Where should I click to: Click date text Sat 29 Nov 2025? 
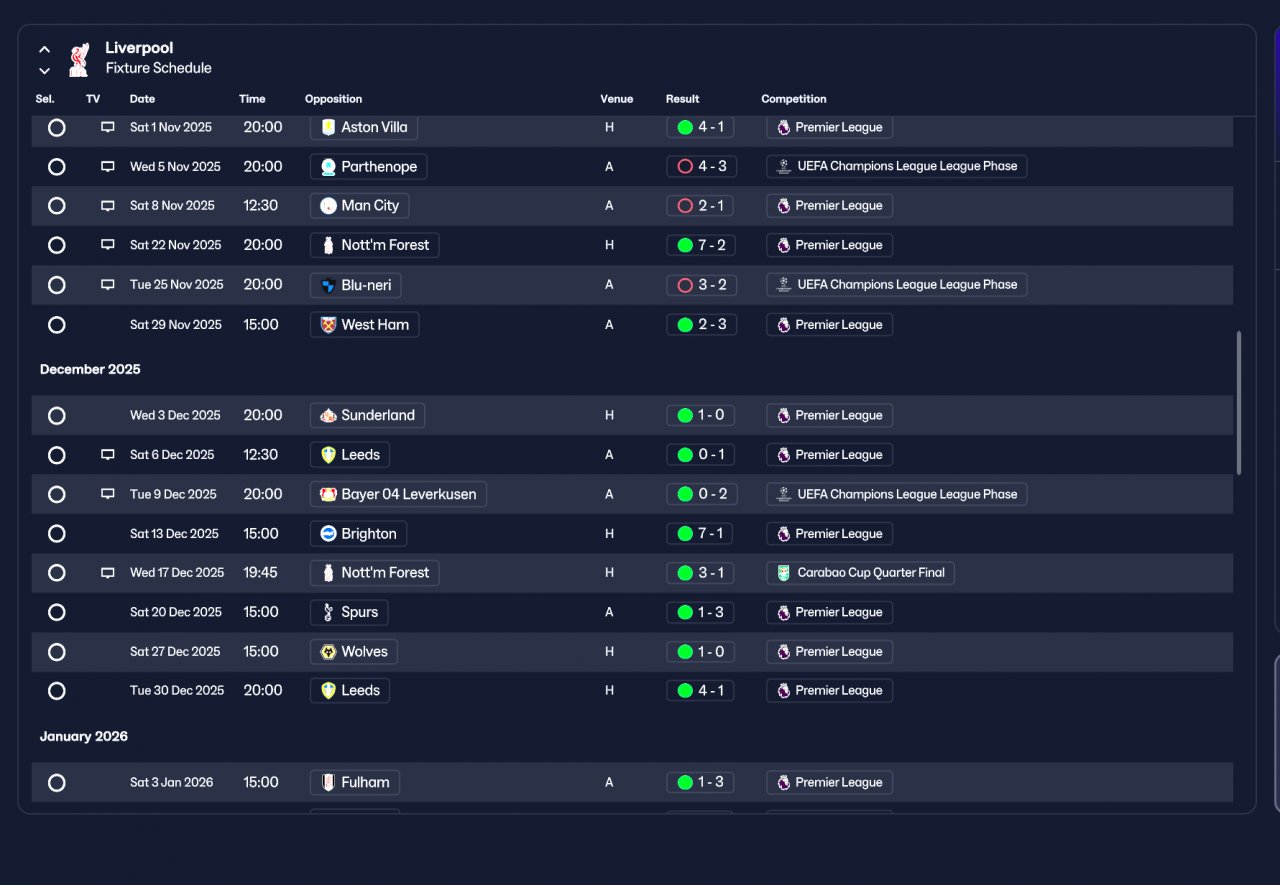coord(176,325)
